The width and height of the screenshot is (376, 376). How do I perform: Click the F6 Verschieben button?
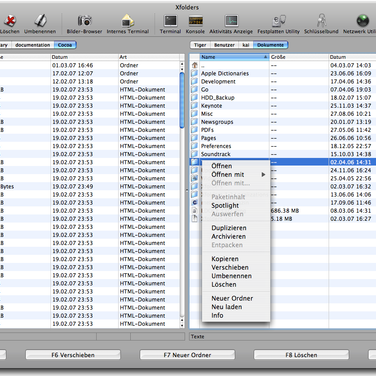[73, 355]
